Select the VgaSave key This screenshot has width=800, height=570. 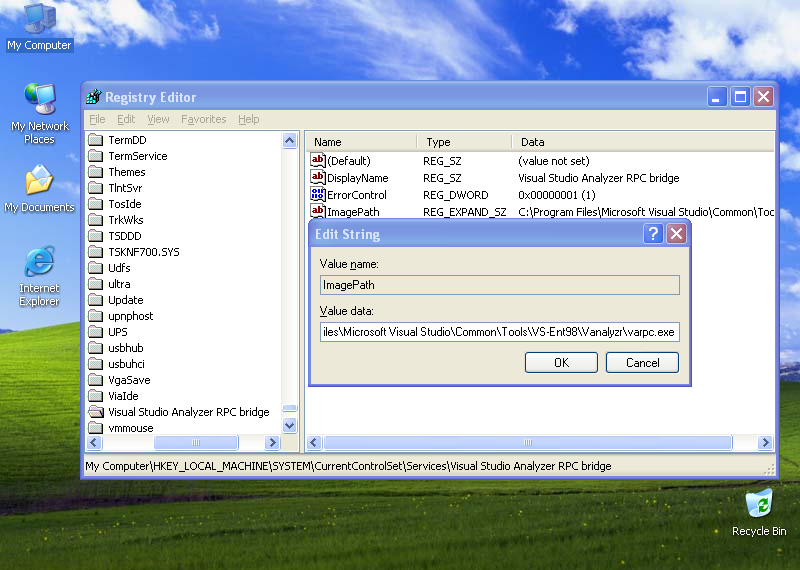[129, 380]
